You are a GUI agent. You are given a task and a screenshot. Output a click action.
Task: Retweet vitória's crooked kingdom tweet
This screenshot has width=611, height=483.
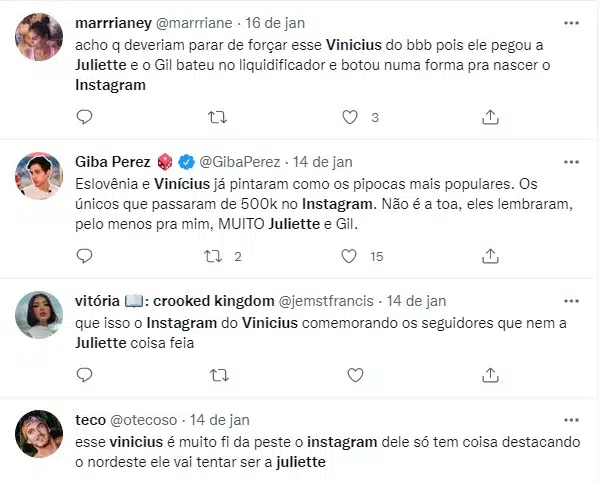[216, 376]
